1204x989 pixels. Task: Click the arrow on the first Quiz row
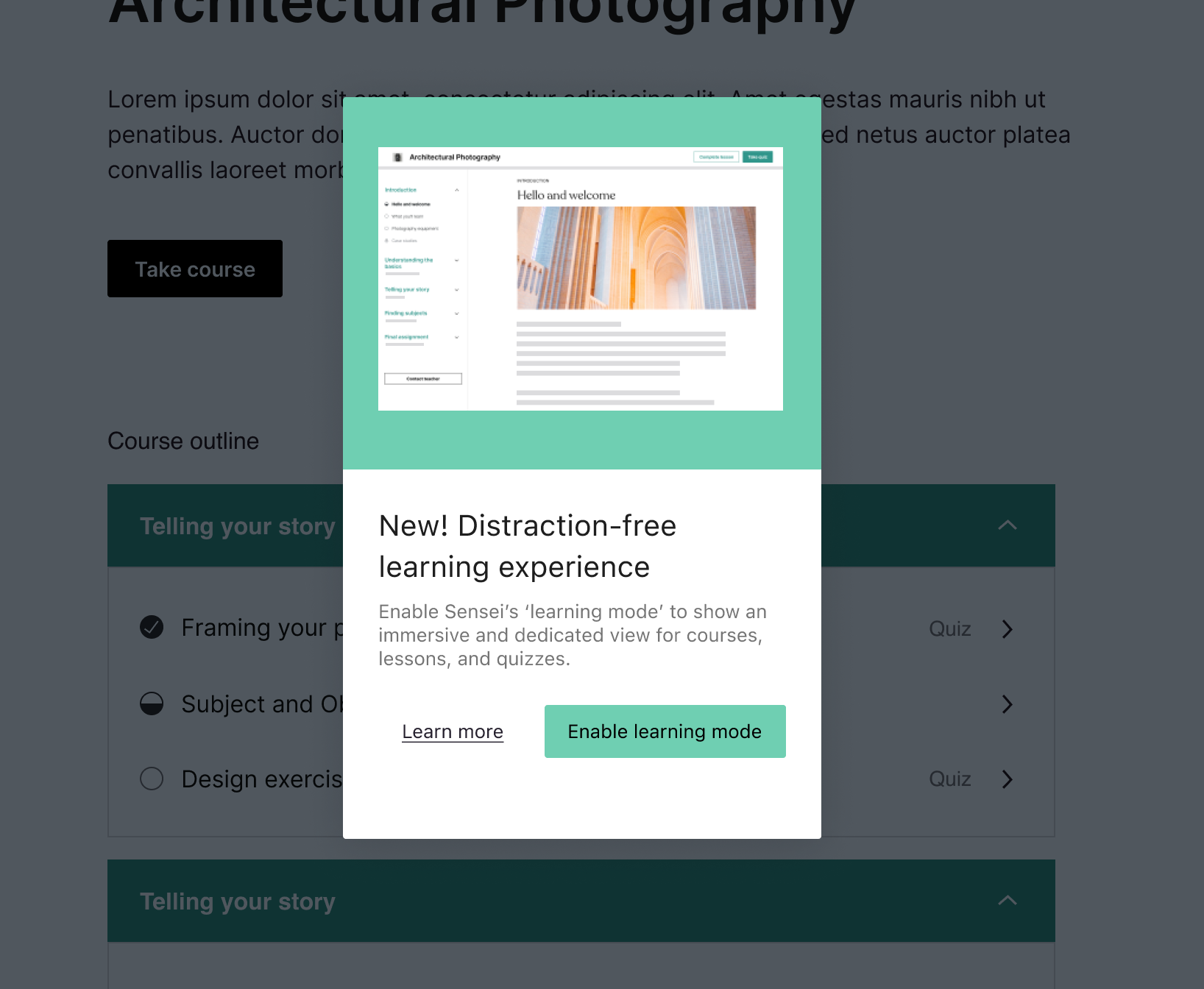coord(1007,628)
